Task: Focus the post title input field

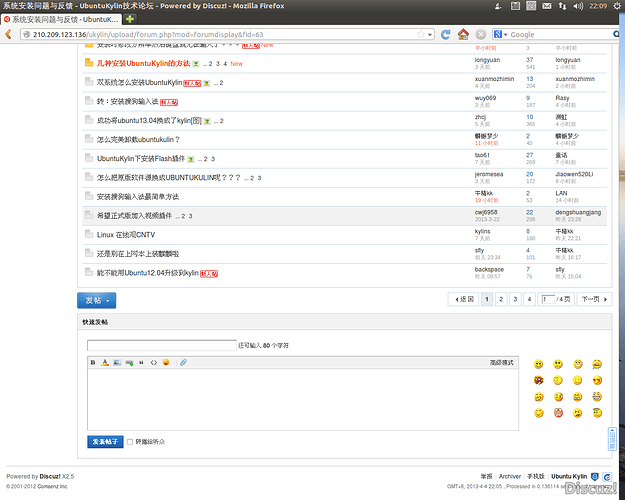Action: point(162,345)
